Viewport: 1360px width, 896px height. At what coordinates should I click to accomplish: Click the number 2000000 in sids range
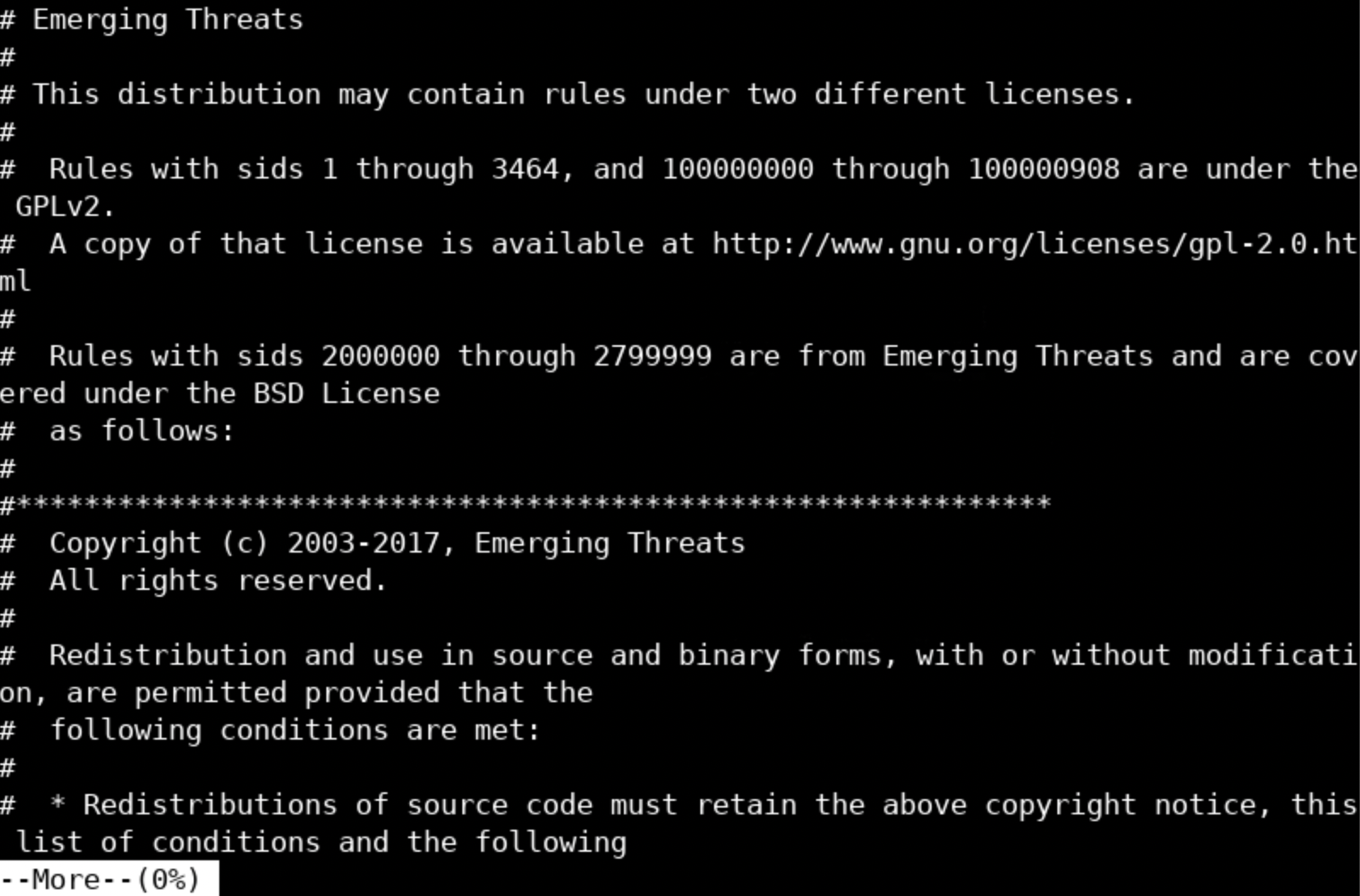380,356
